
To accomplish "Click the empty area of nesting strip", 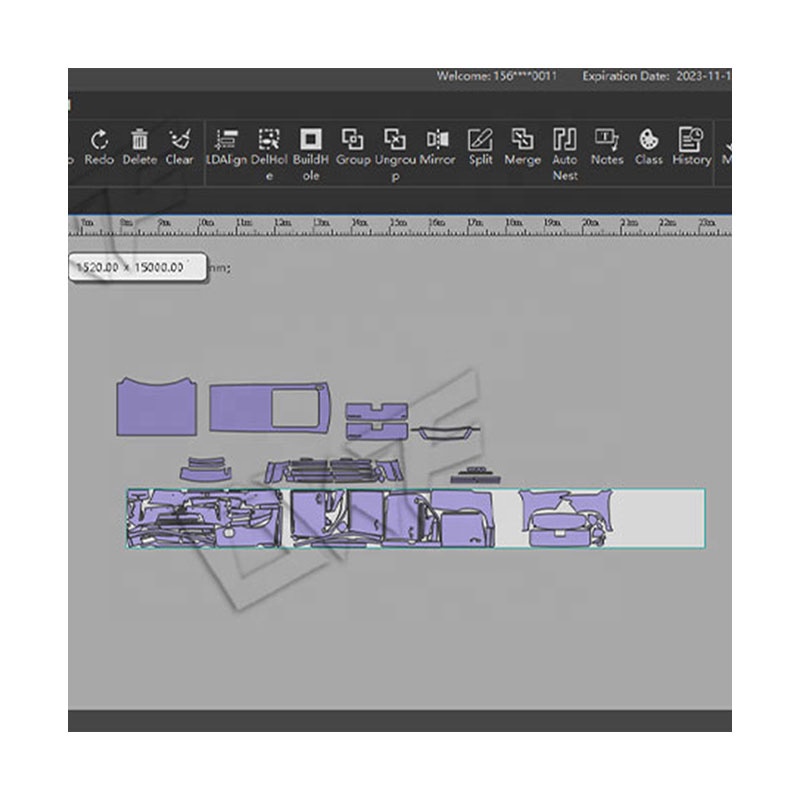I will 657,518.
